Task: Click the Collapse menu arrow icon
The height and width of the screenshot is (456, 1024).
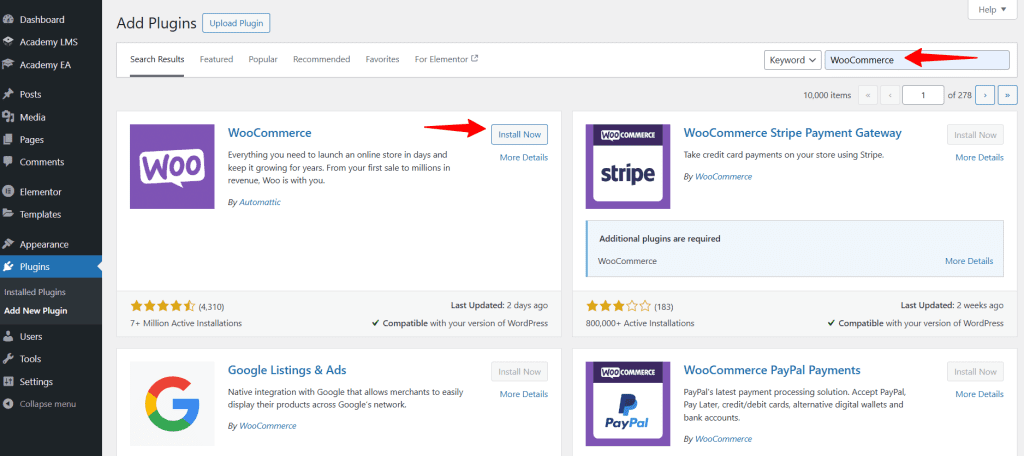Action: (x=8, y=404)
